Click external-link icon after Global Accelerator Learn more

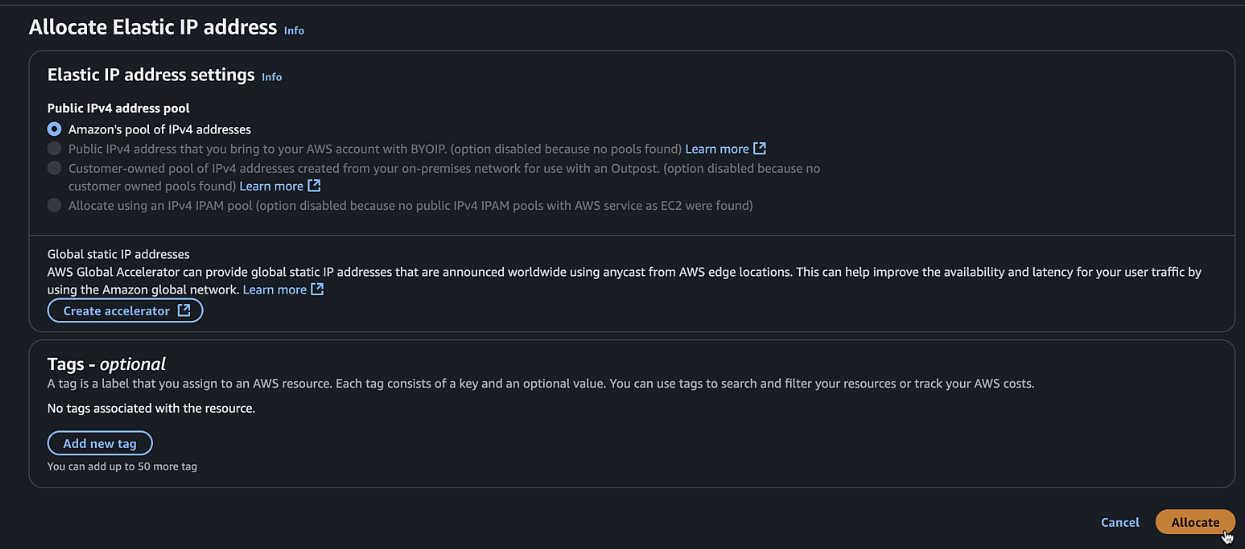click(x=317, y=289)
